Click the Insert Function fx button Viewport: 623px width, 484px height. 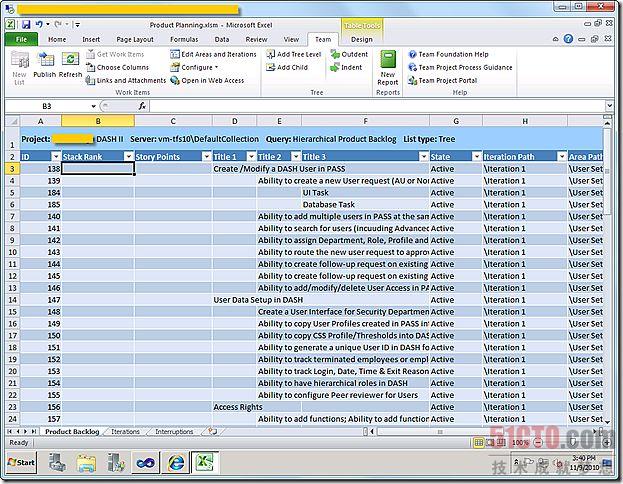pyautogui.click(x=142, y=106)
